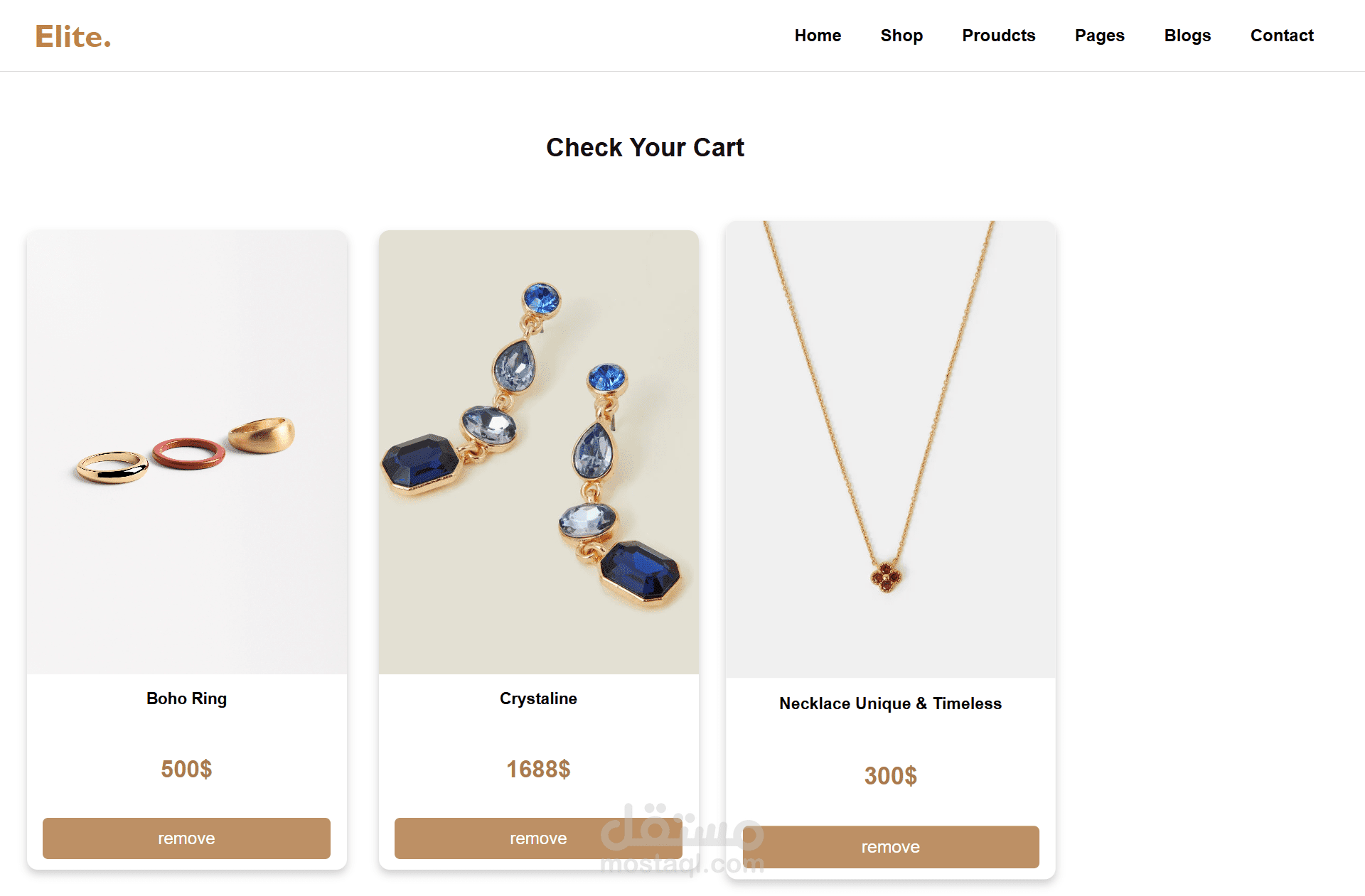This screenshot has width=1365, height=896.
Task: Click the Check Your Cart heading
Action: click(645, 147)
